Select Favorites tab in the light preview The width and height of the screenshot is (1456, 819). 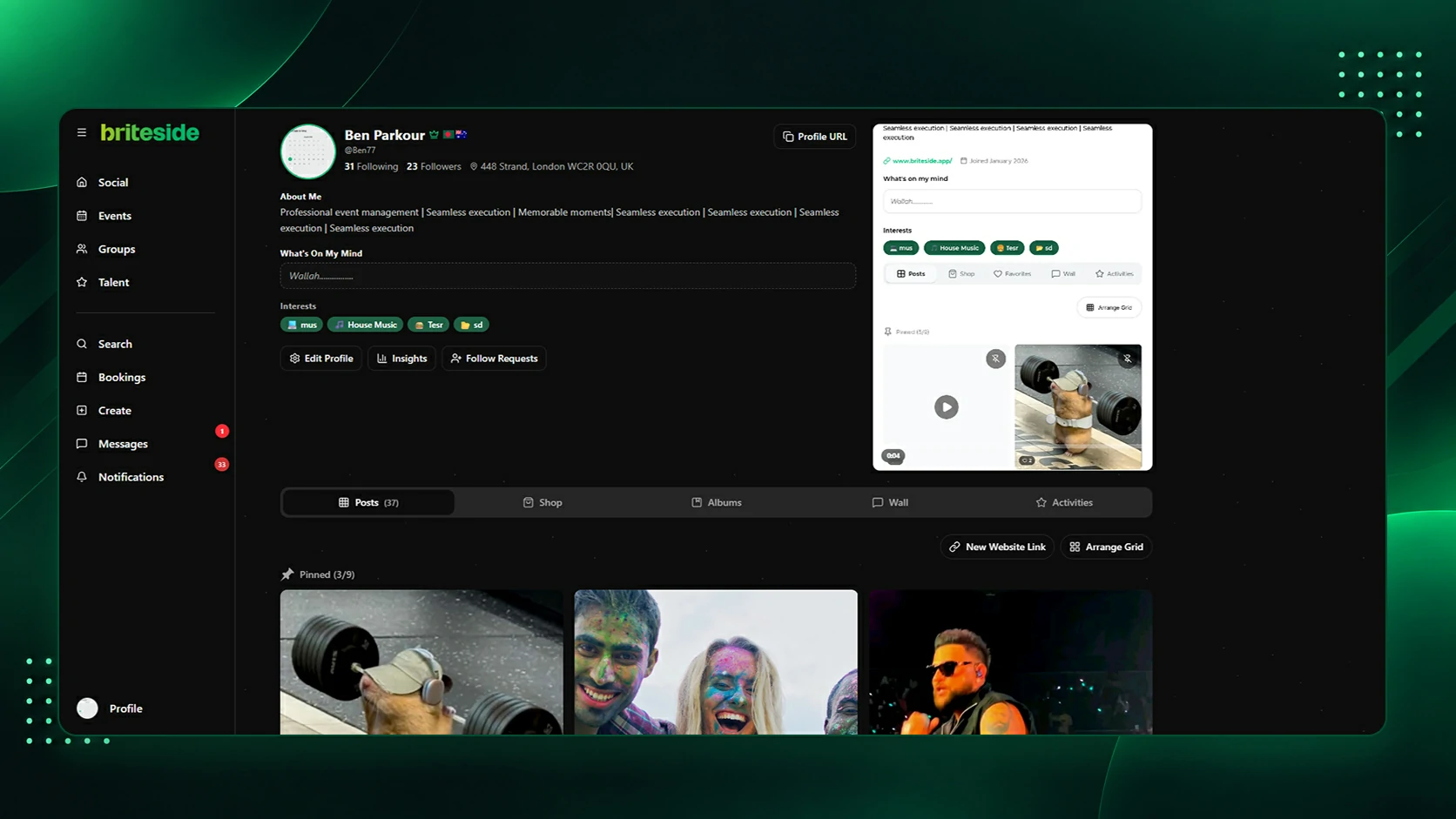1012,273
